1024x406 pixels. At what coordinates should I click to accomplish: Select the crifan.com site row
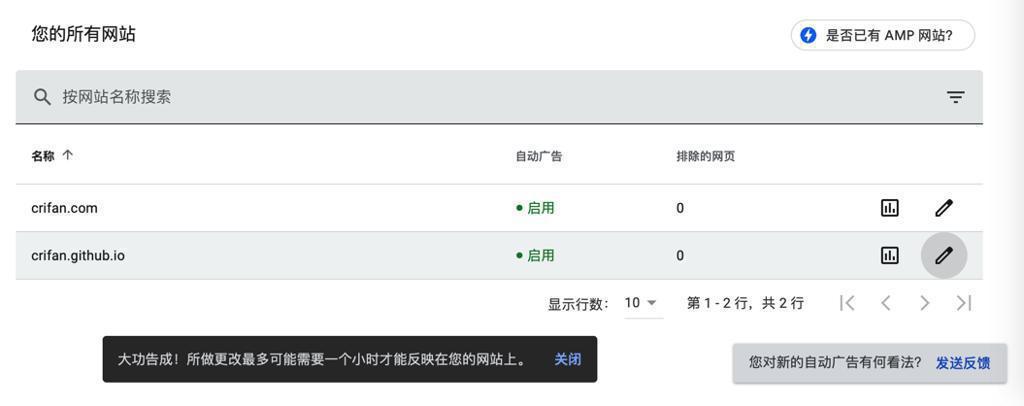click(x=65, y=208)
